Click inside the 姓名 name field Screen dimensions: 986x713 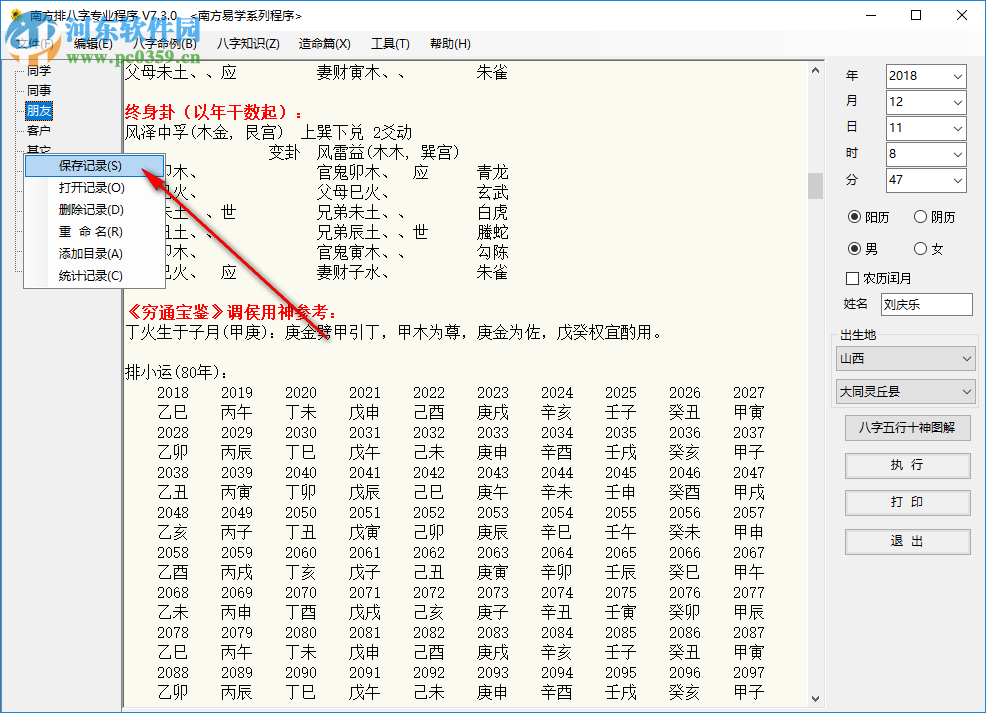[x=926, y=303]
